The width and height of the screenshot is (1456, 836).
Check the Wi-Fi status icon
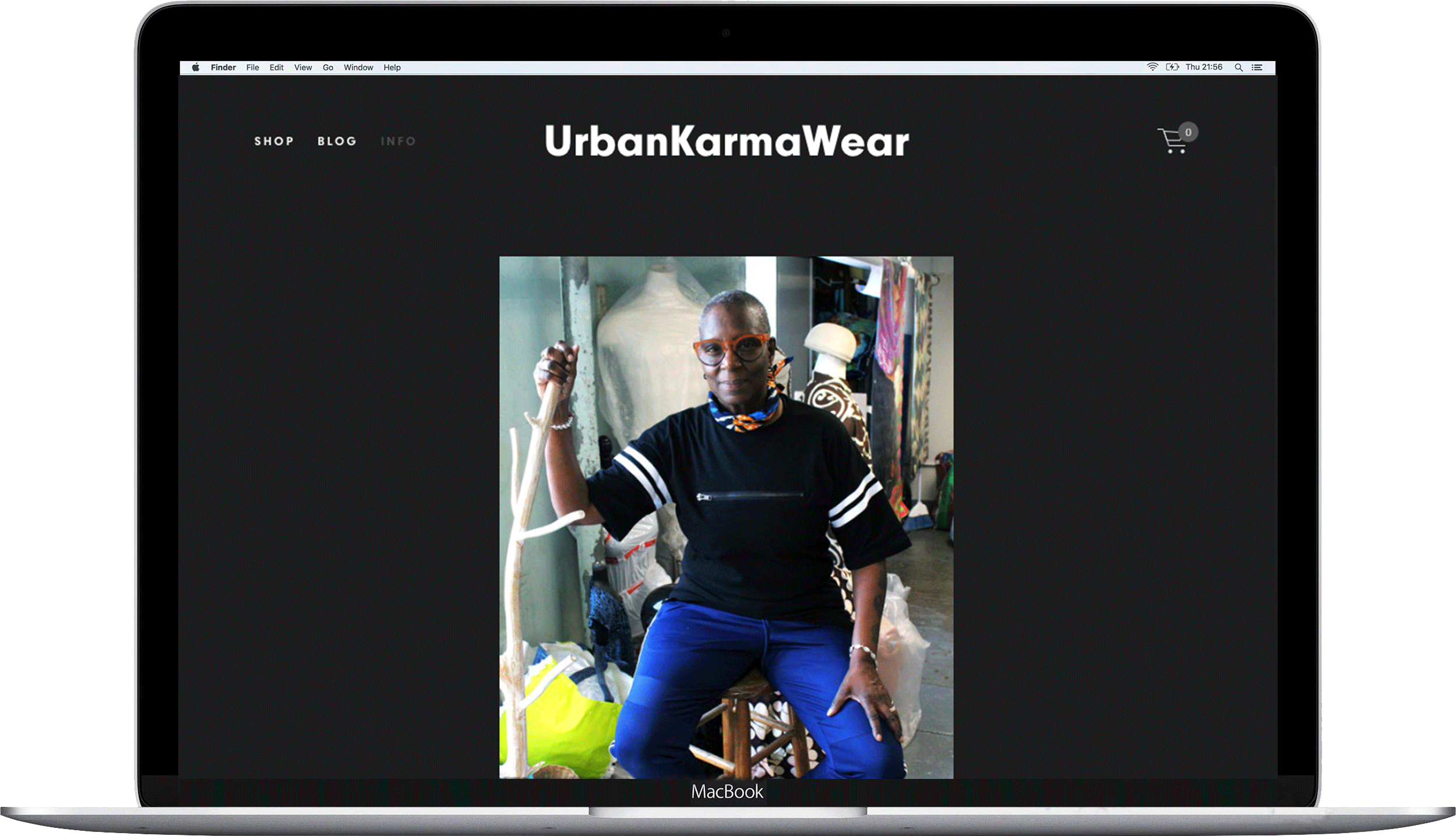pos(1152,67)
